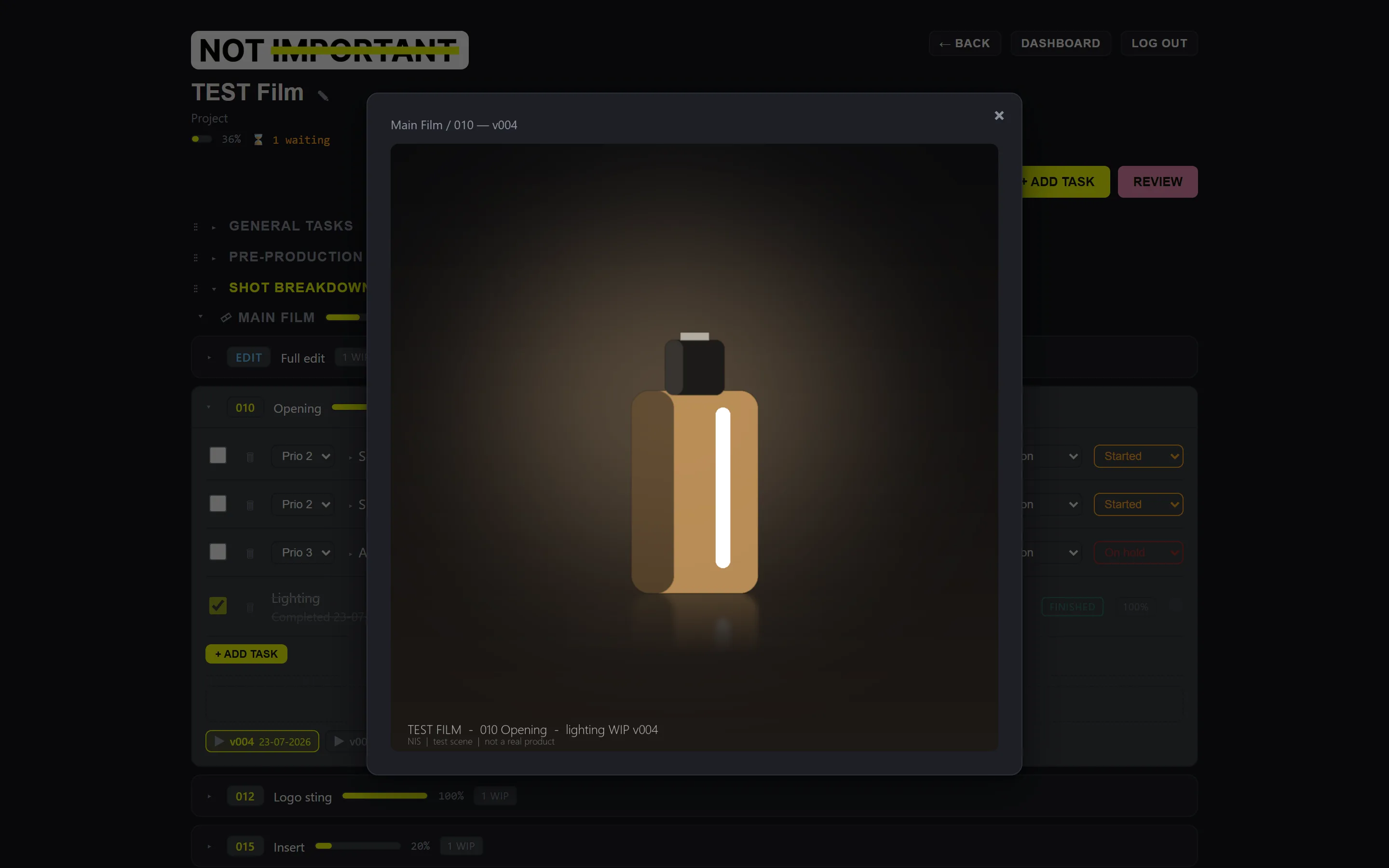Expand shot 015 Insert
The width and height of the screenshot is (1389, 868).
click(x=209, y=846)
